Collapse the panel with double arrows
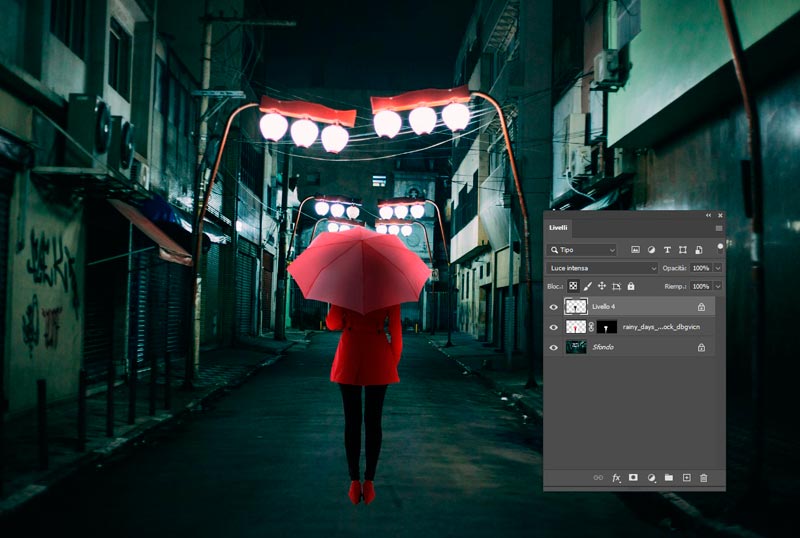Viewport: 800px width, 538px height. coord(708,215)
